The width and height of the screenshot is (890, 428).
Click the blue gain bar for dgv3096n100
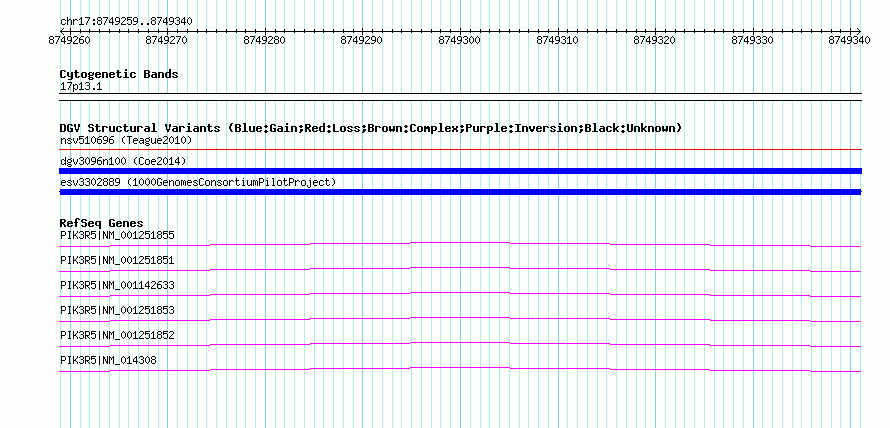(x=460, y=171)
